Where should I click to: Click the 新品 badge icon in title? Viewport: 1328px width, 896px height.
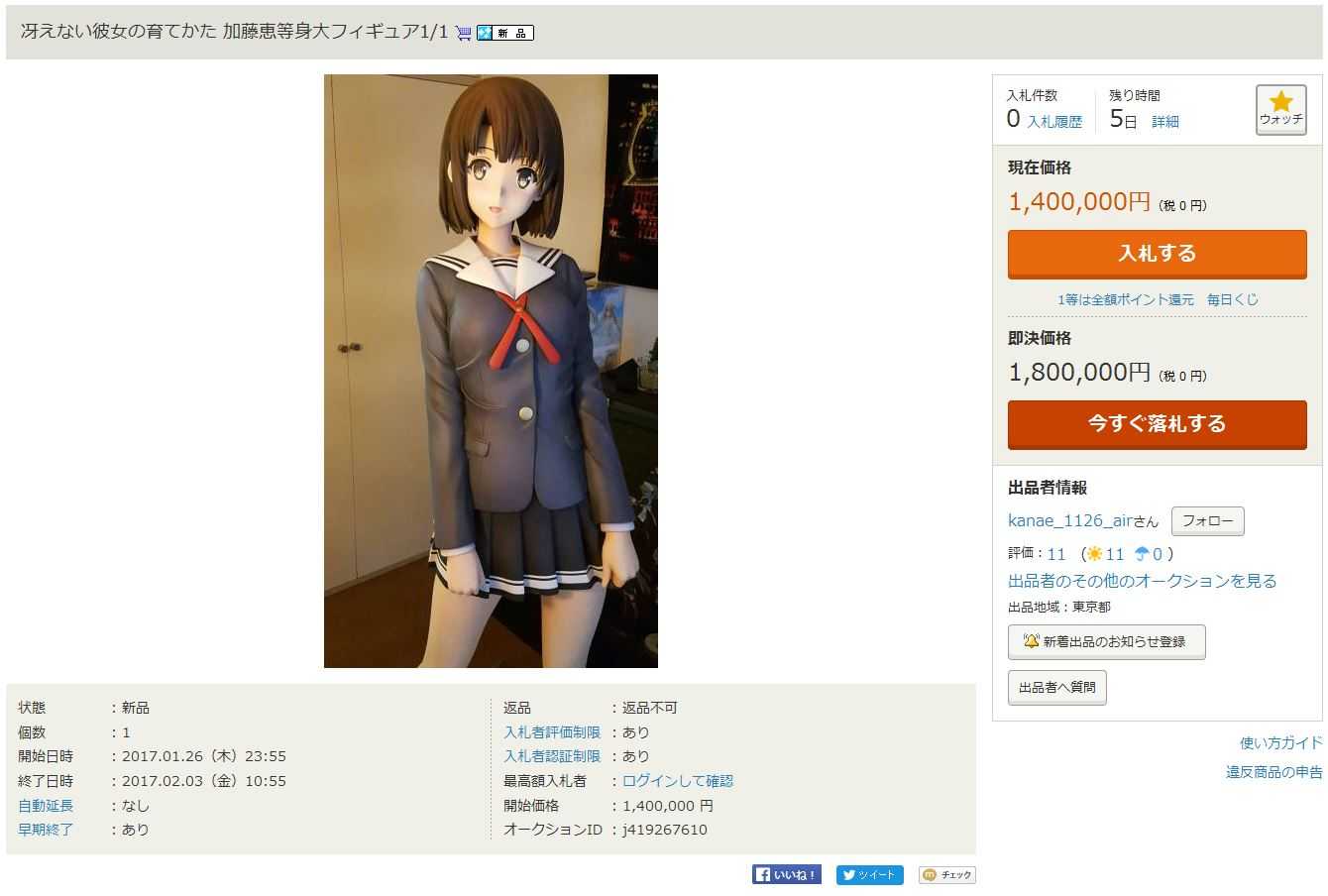click(x=505, y=33)
